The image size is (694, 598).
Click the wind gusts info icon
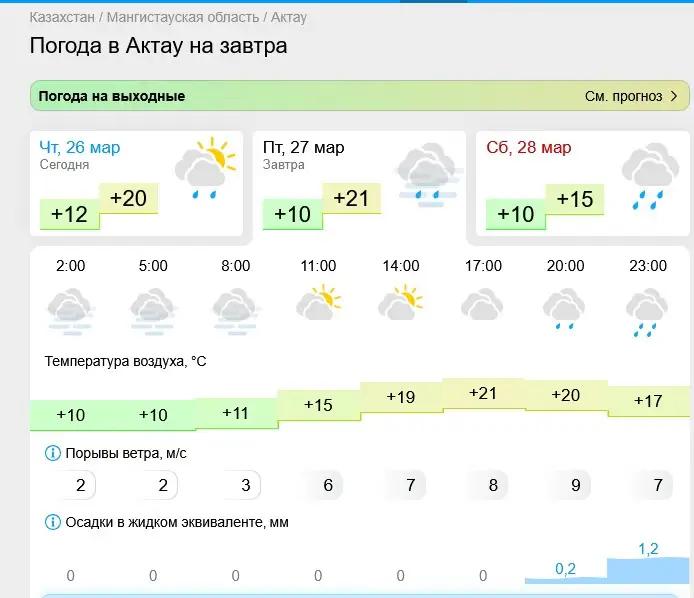pos(53,454)
